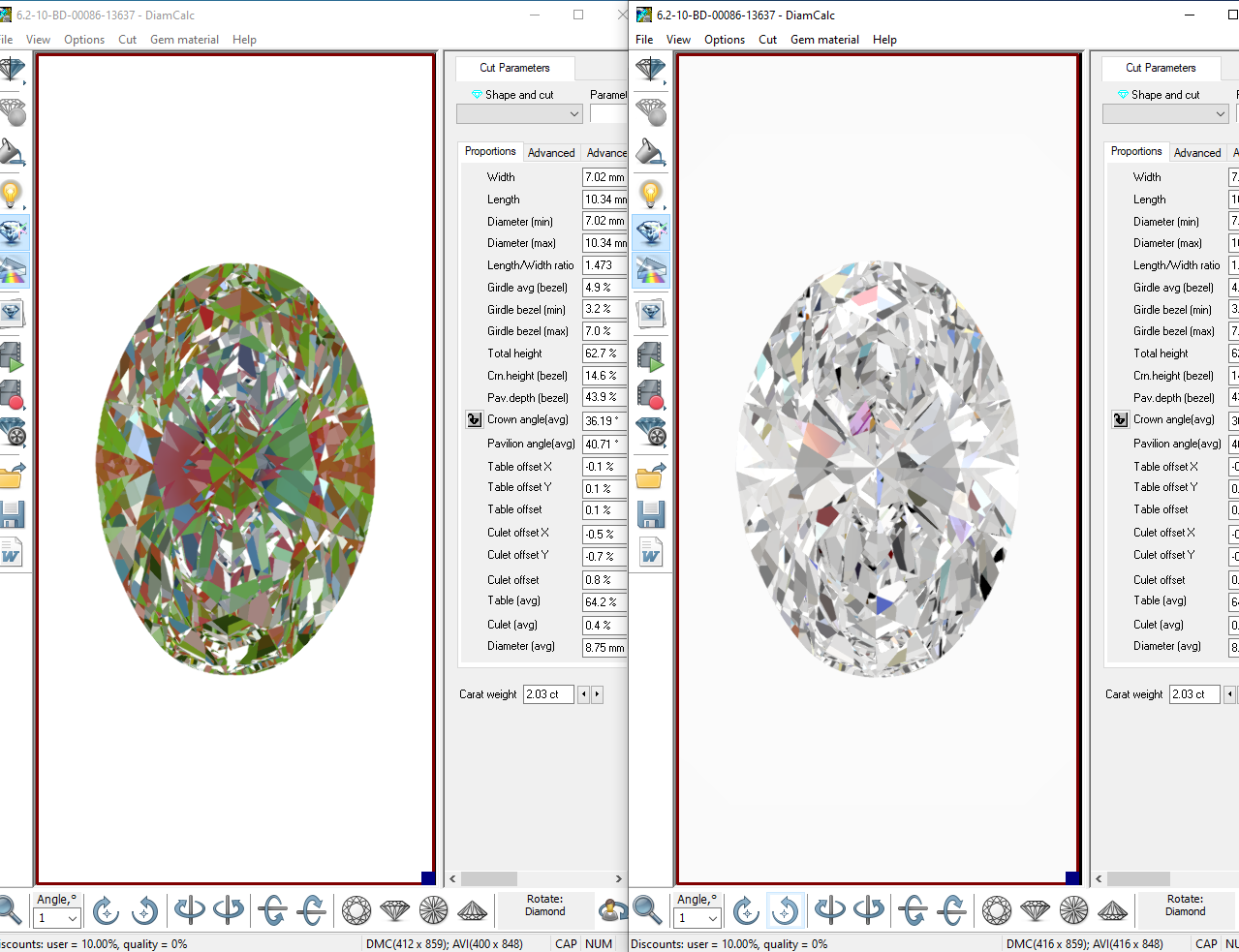
Task: Click Pavilion angle 40.71 field in left window
Action: click(604, 444)
